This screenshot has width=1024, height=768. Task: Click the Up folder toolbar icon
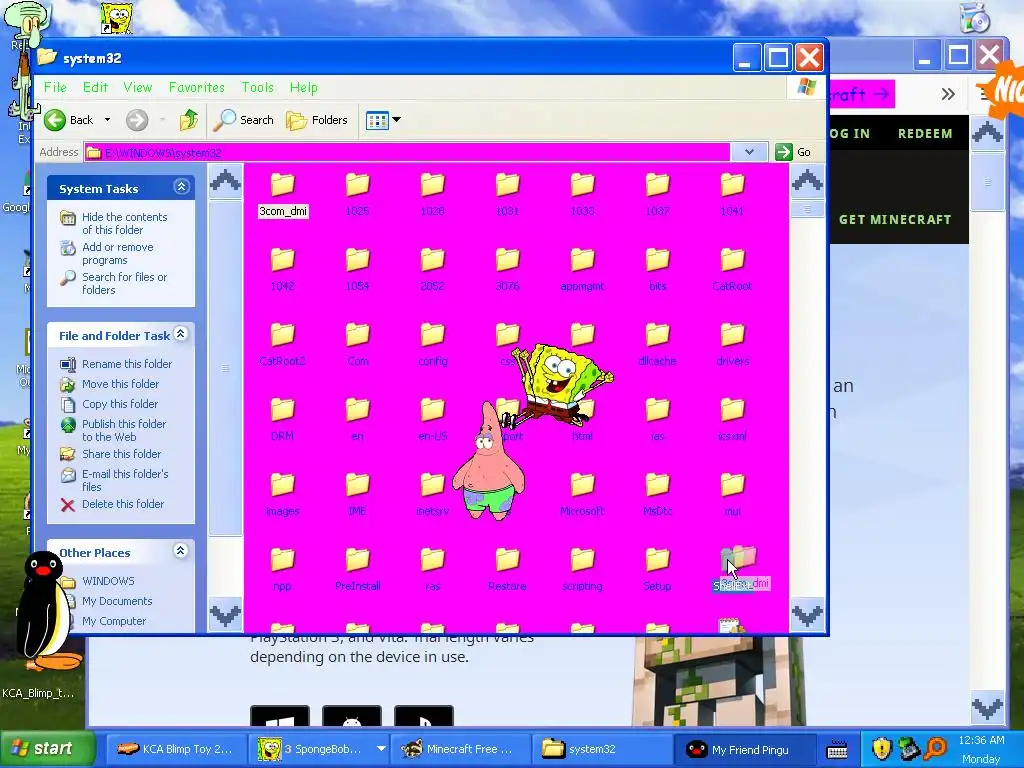189,120
